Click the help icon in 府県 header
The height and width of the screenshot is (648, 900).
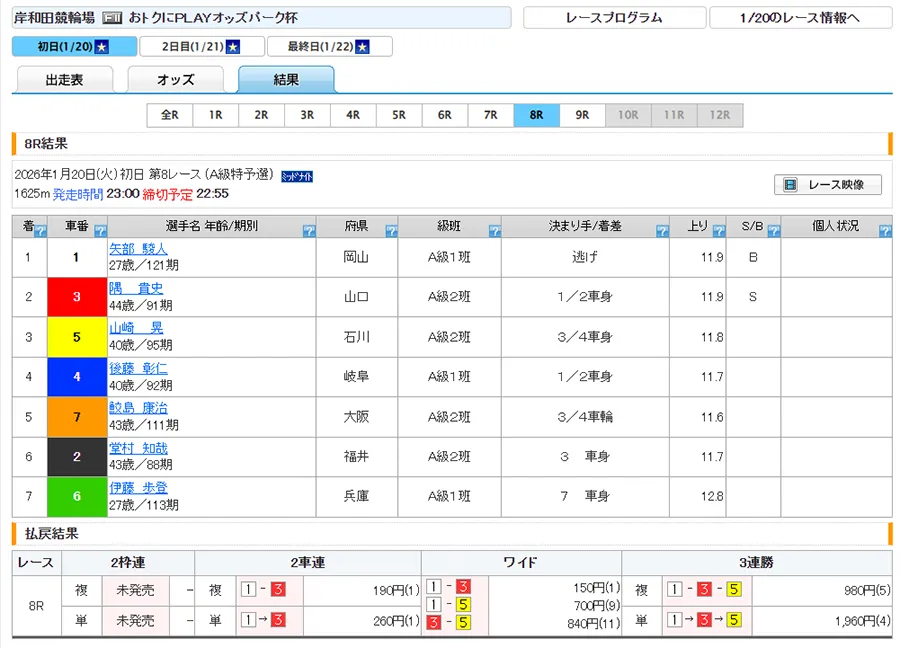pyautogui.click(x=391, y=231)
